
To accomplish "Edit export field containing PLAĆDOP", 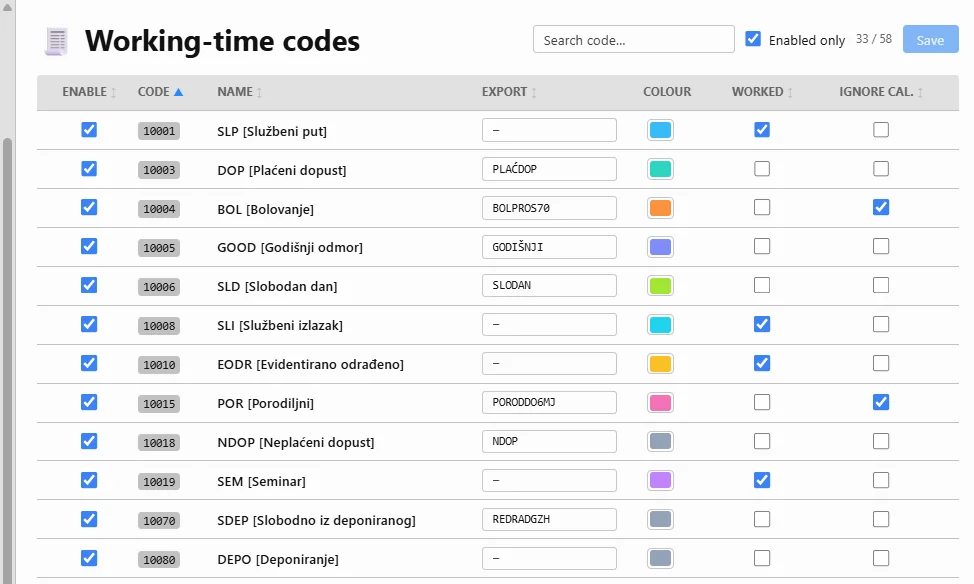I will (549, 169).
